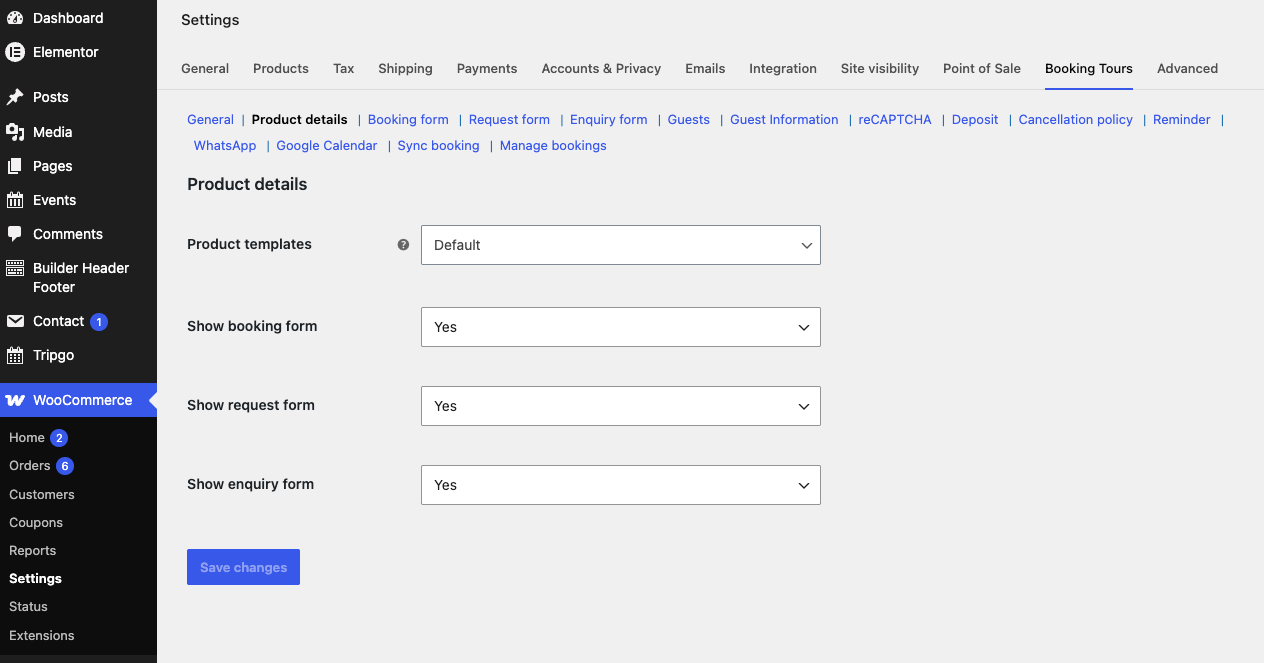Viewport: 1264px width, 663px height.
Task: Open WooCommerce Status submenu item
Action: point(29,607)
